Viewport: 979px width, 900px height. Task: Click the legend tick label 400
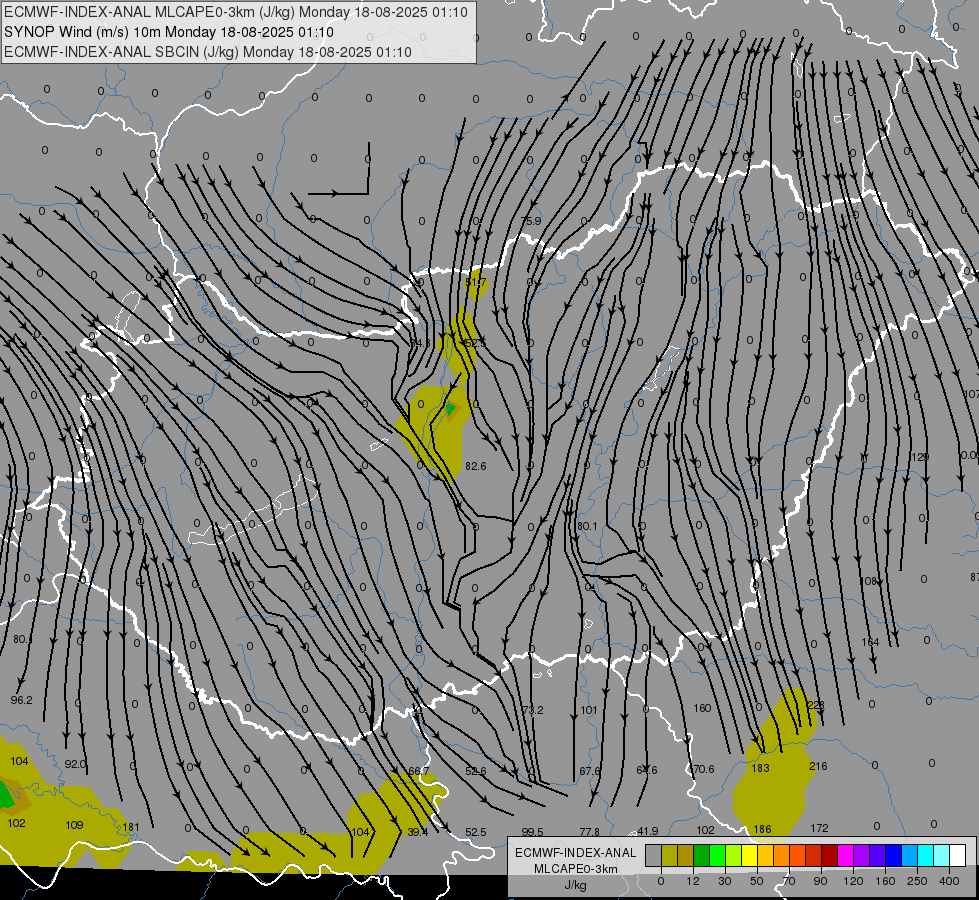(949, 881)
